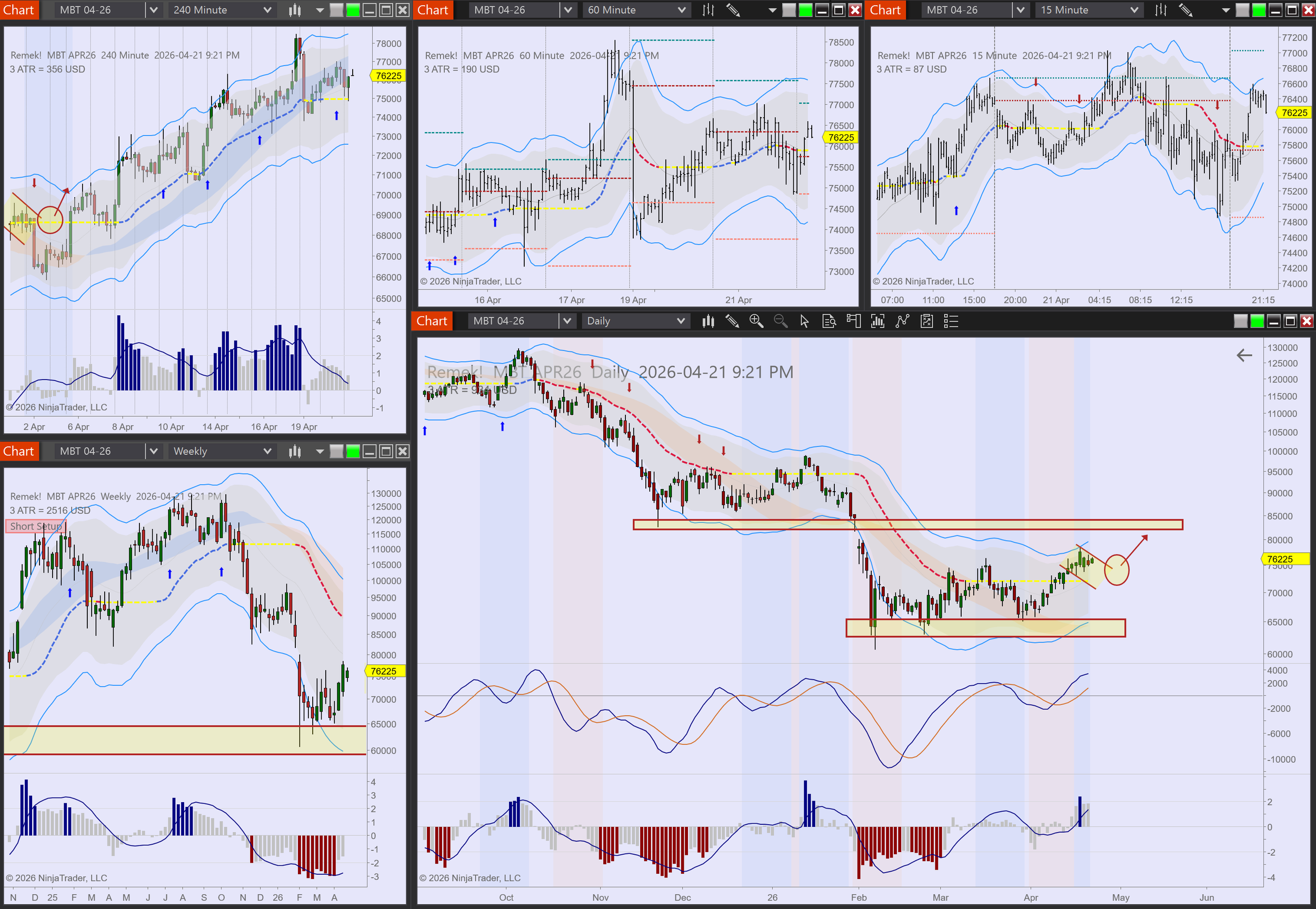Click zoom in magnifier on Daily chart
The image size is (1316, 909).
756,321
